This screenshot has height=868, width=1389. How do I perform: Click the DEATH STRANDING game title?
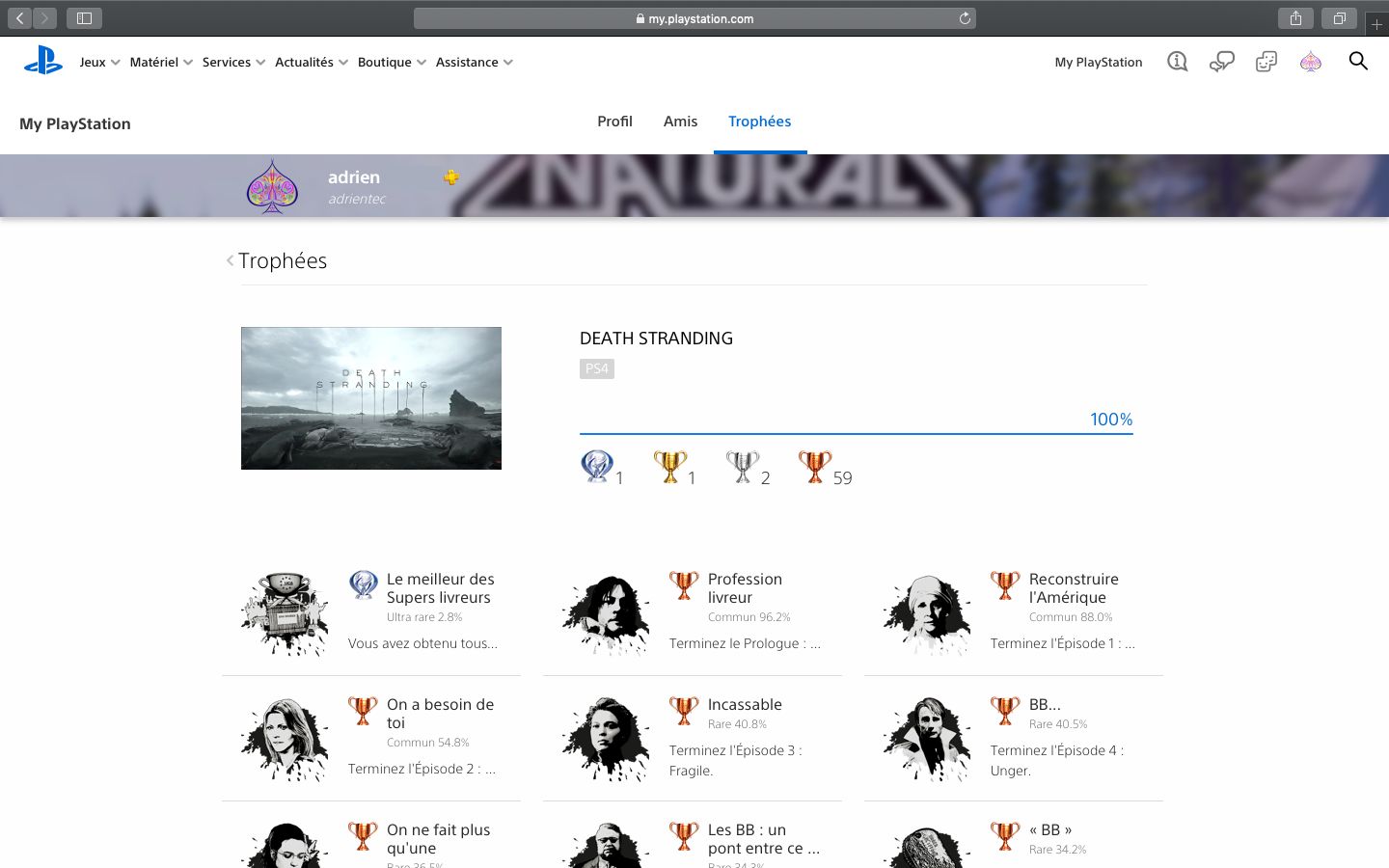pyautogui.click(x=656, y=339)
